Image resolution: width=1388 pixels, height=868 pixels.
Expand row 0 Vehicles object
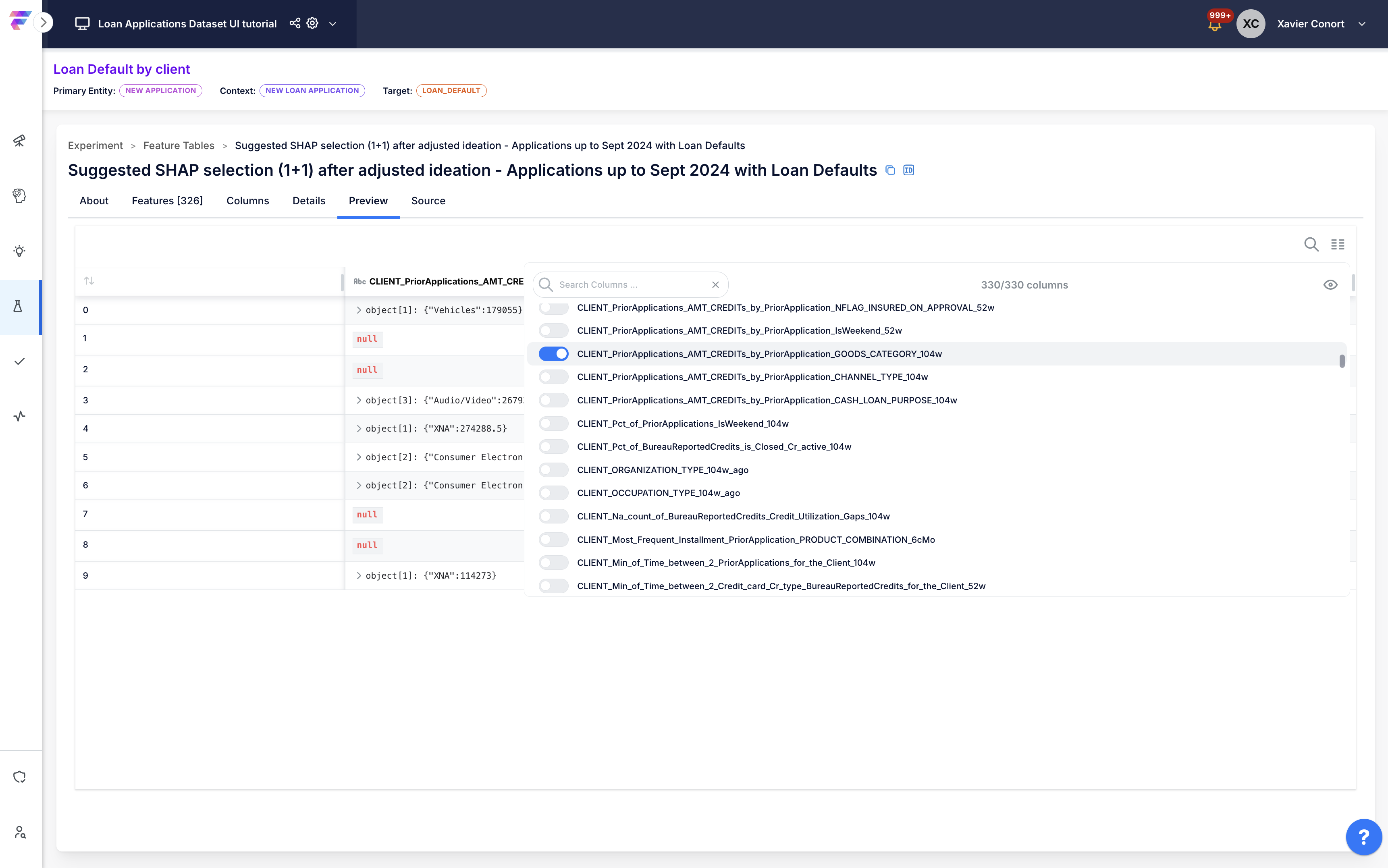[x=359, y=310]
